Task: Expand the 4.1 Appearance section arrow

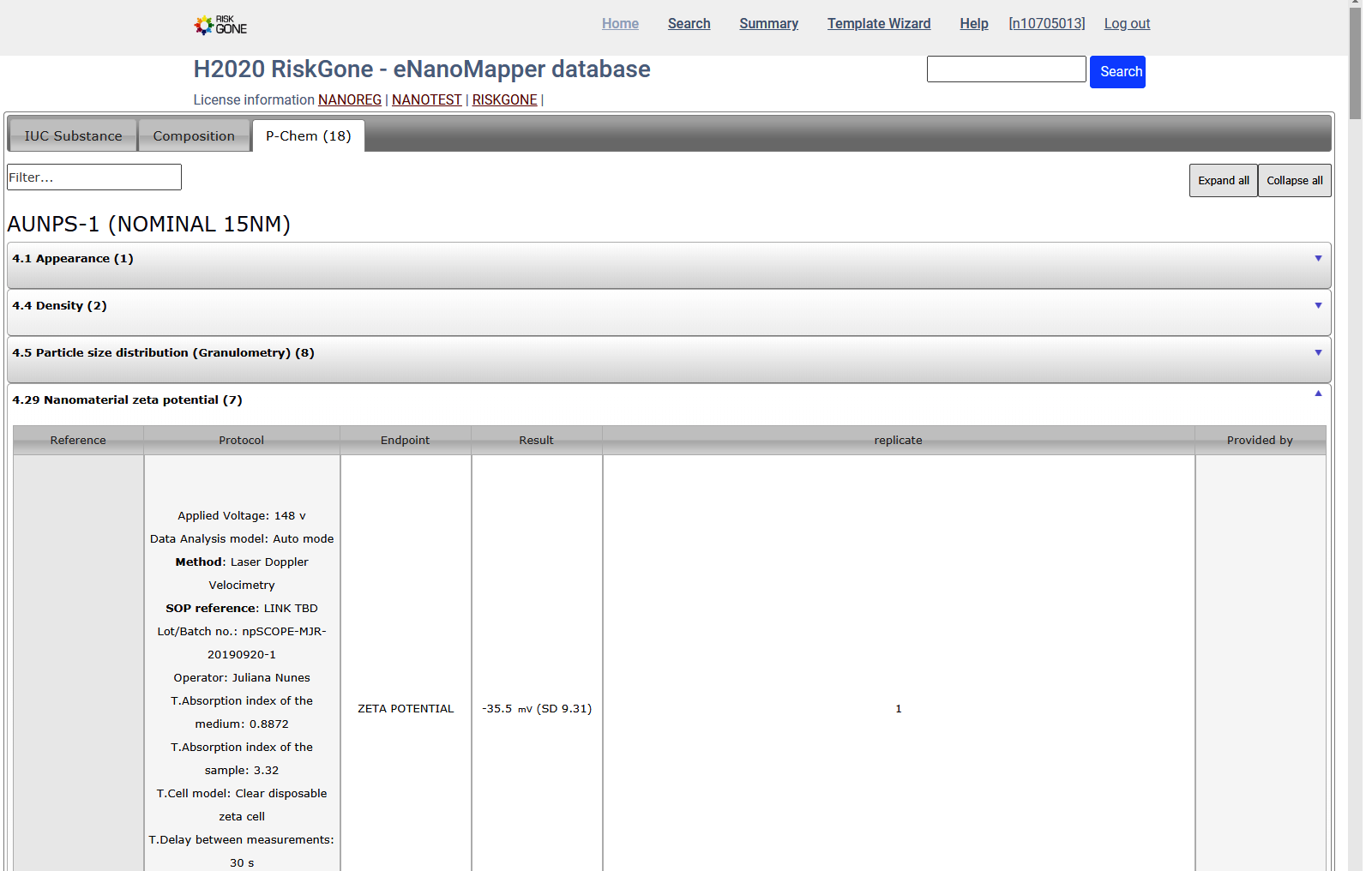Action: pyautogui.click(x=1318, y=258)
